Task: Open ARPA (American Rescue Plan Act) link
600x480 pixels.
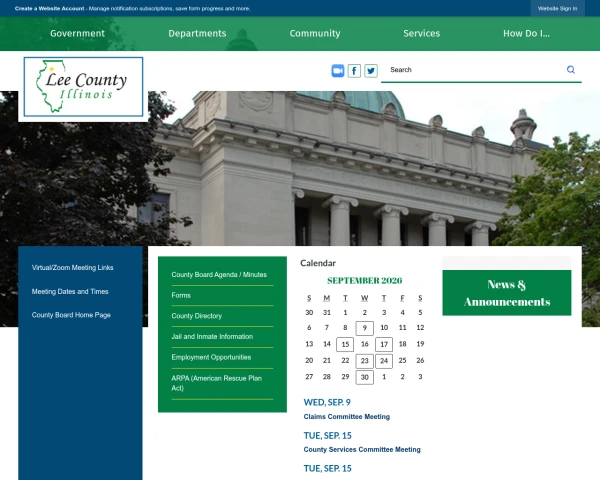Action: click(x=217, y=383)
